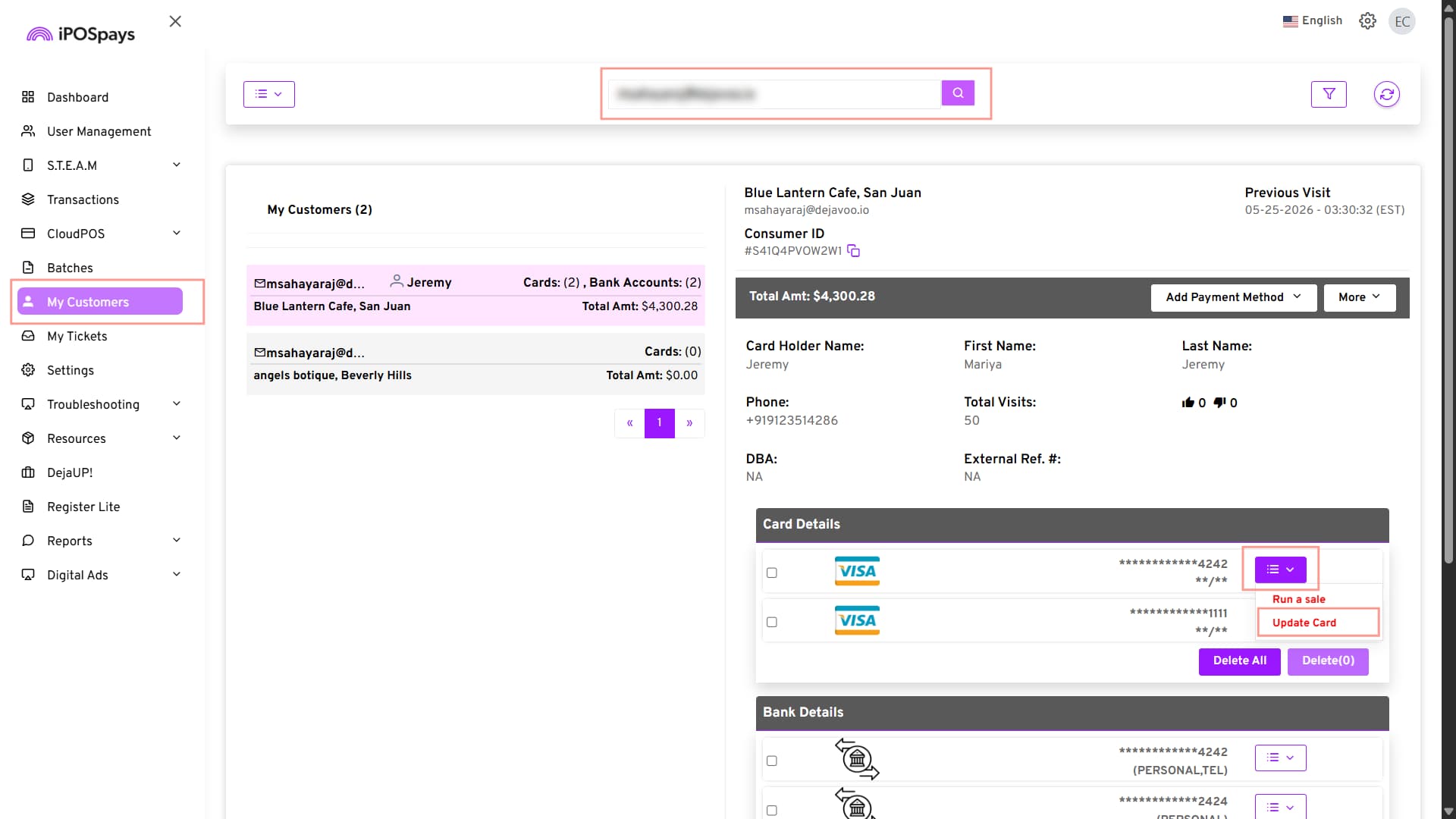This screenshot has height=819, width=1456.
Task: Click the purple search magnifier button
Action: tap(958, 93)
